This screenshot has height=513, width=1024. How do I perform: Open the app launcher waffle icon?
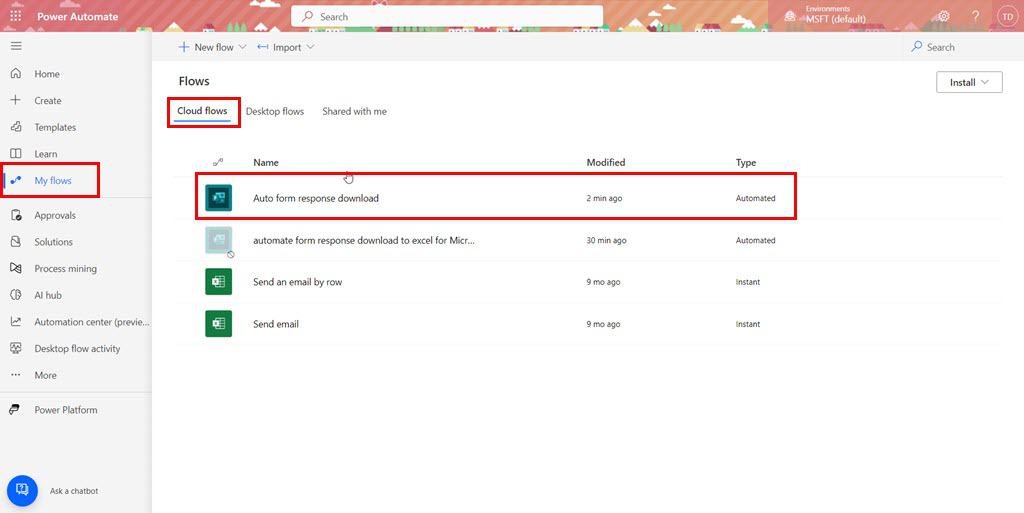point(16,16)
